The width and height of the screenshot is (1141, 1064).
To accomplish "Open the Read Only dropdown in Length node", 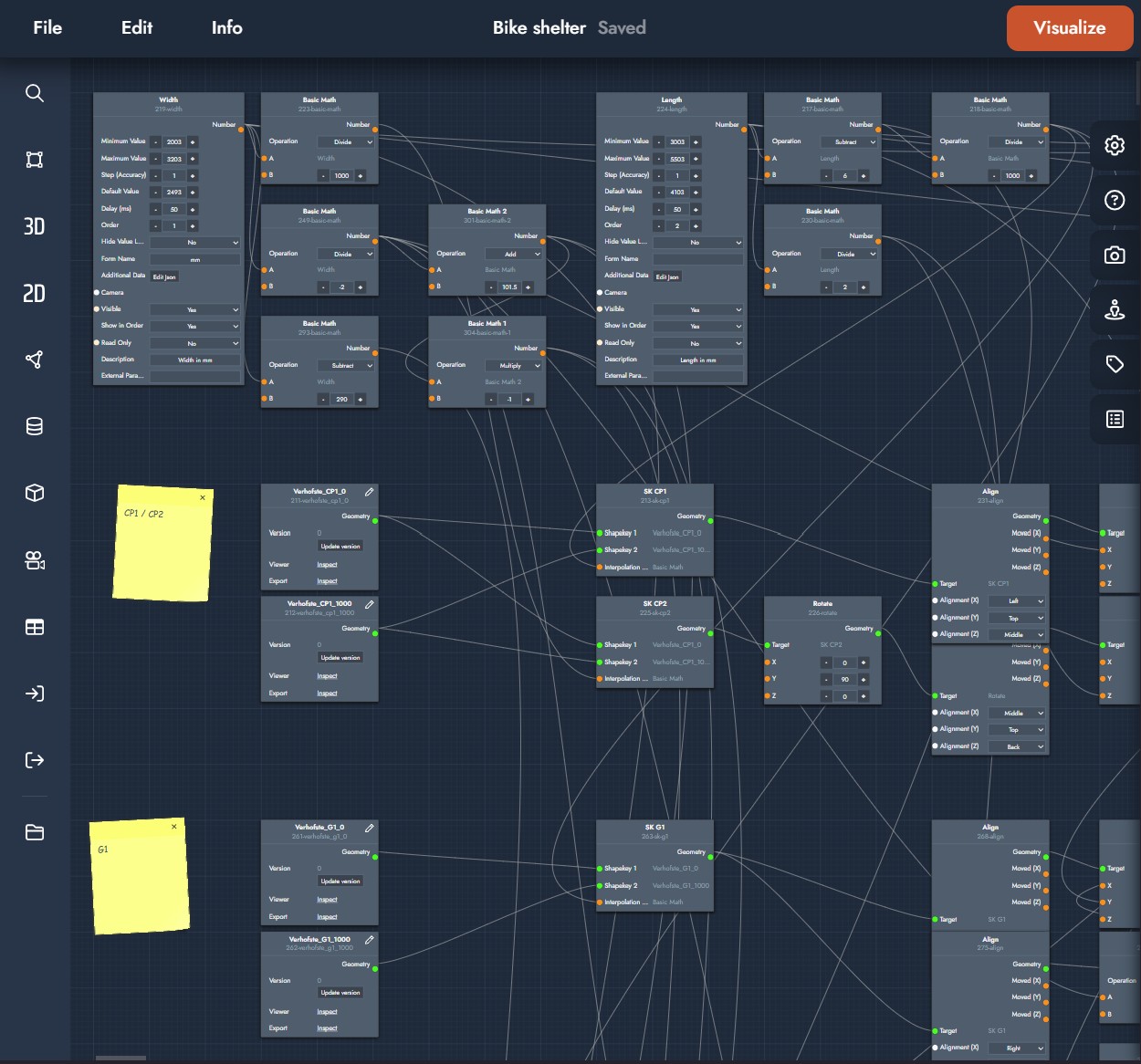I will (x=698, y=343).
